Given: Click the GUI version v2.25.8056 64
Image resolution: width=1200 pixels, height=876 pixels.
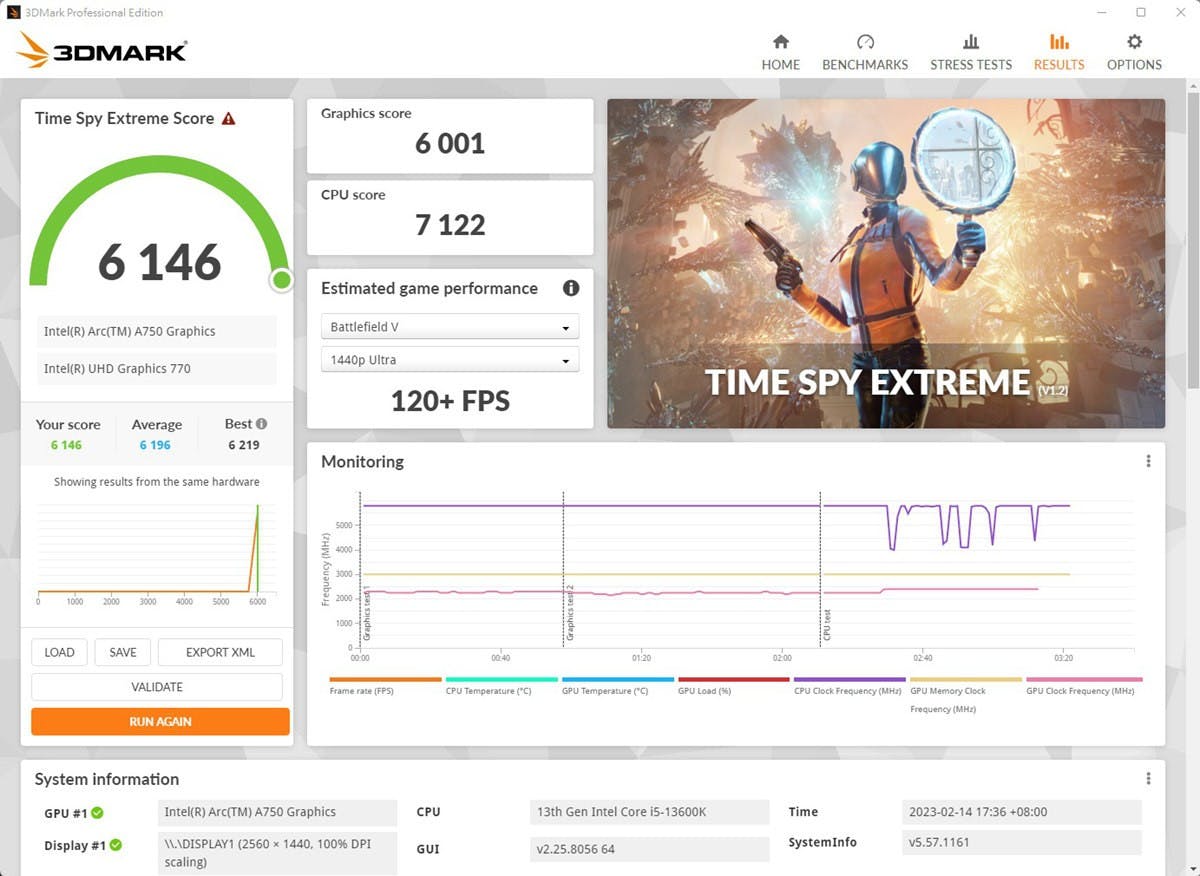Looking at the screenshot, I should tap(649, 849).
